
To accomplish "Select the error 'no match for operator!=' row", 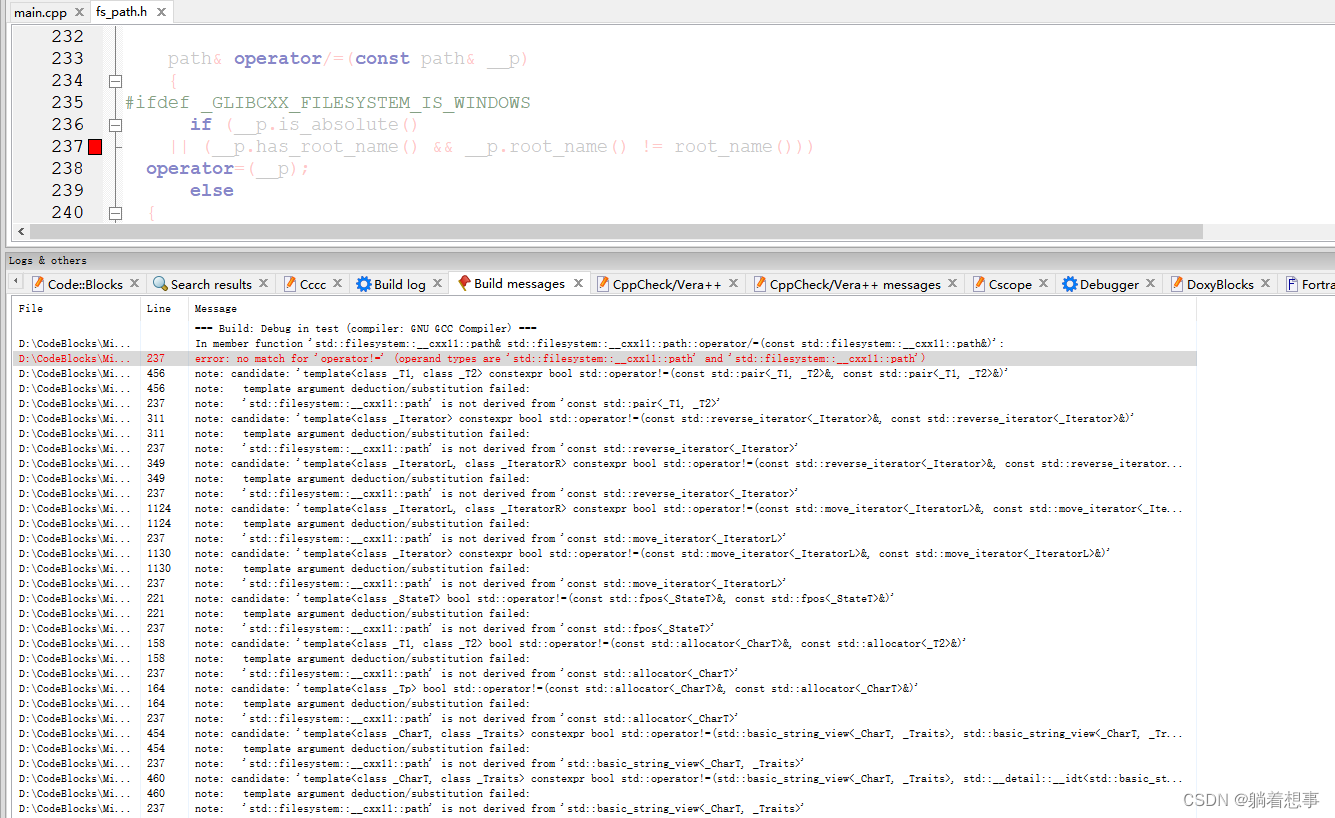I will tap(604, 358).
